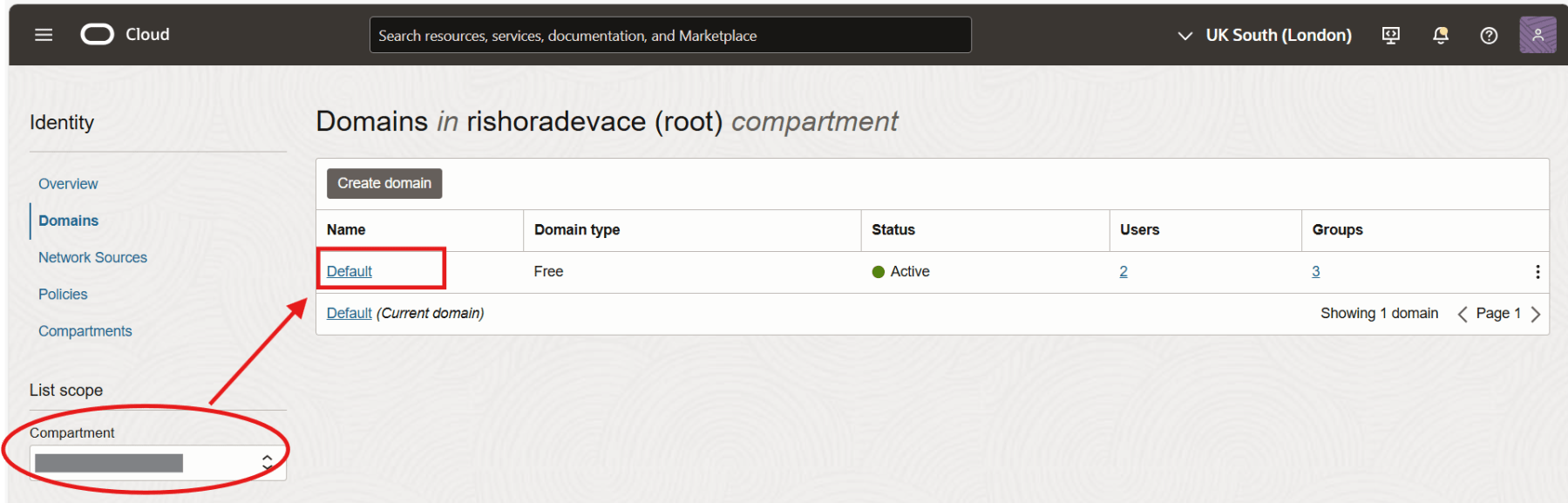Go to the previous page arrow
Screen dimensions: 1568x503
(1462, 314)
